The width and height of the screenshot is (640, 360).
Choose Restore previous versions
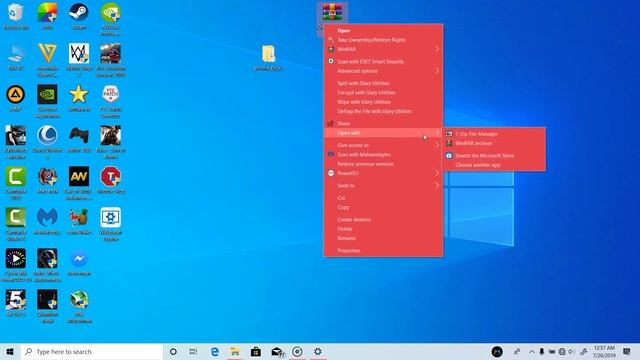(x=383, y=164)
